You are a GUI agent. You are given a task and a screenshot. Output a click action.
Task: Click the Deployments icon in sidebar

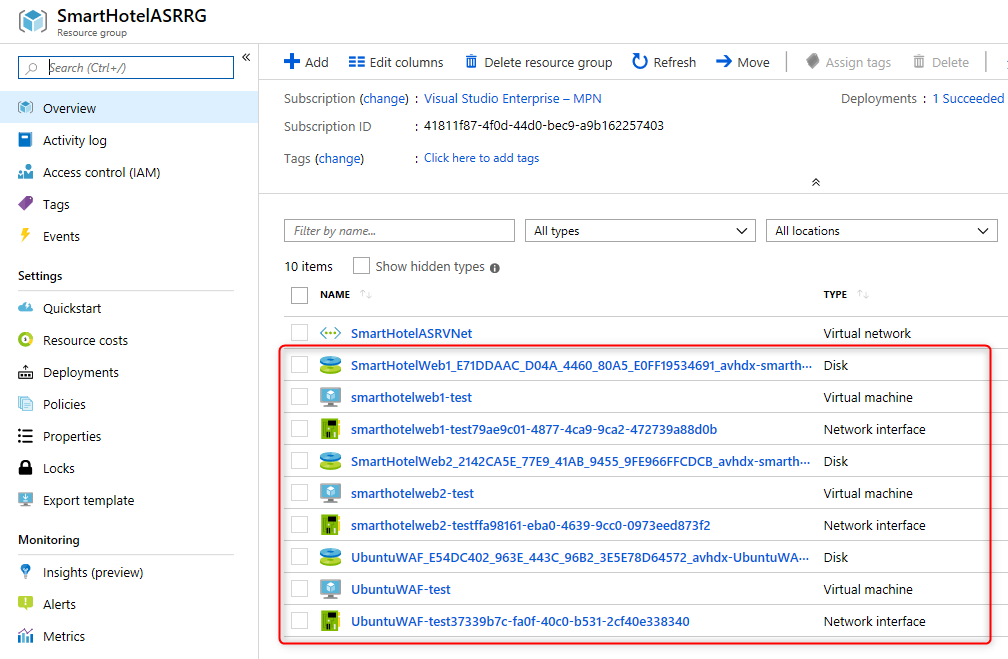[x=26, y=372]
